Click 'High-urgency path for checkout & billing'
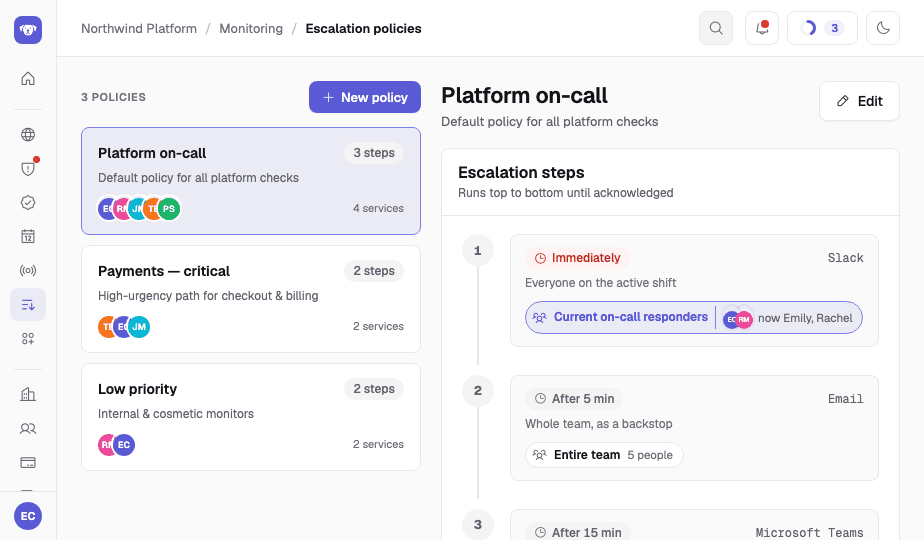 tap(208, 295)
